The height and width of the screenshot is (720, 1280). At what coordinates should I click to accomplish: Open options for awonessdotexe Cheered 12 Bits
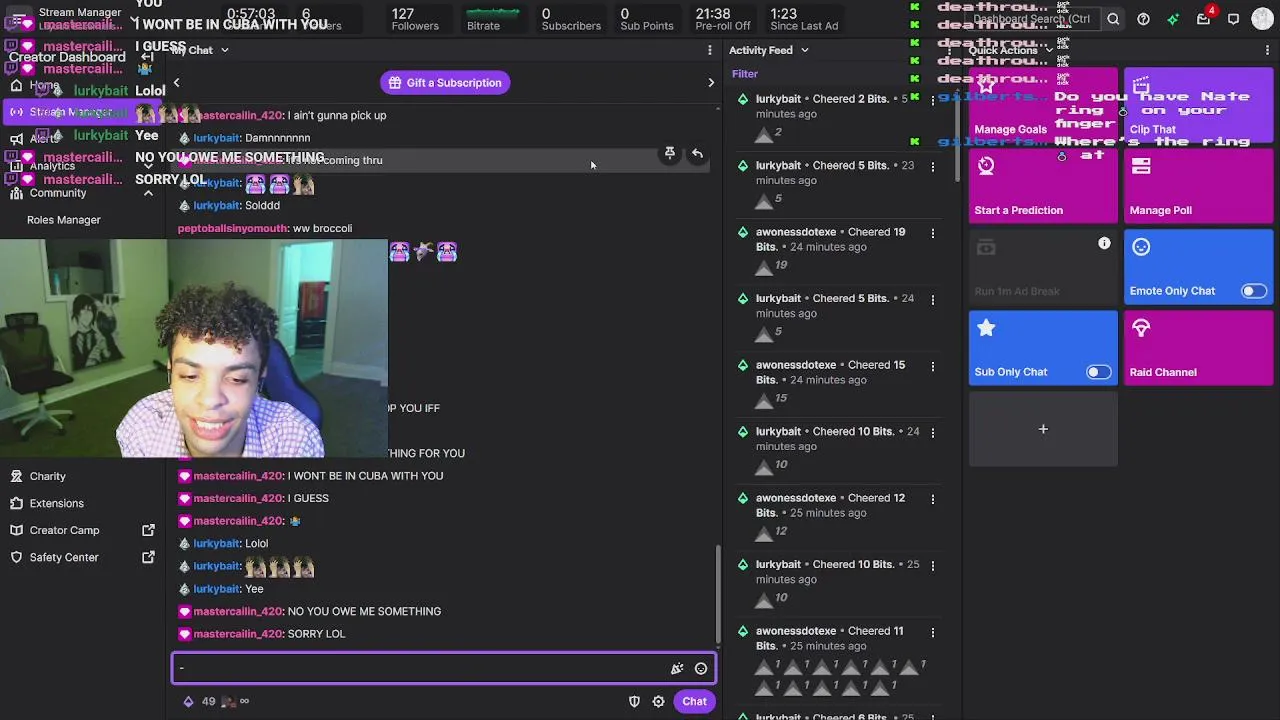(x=933, y=499)
